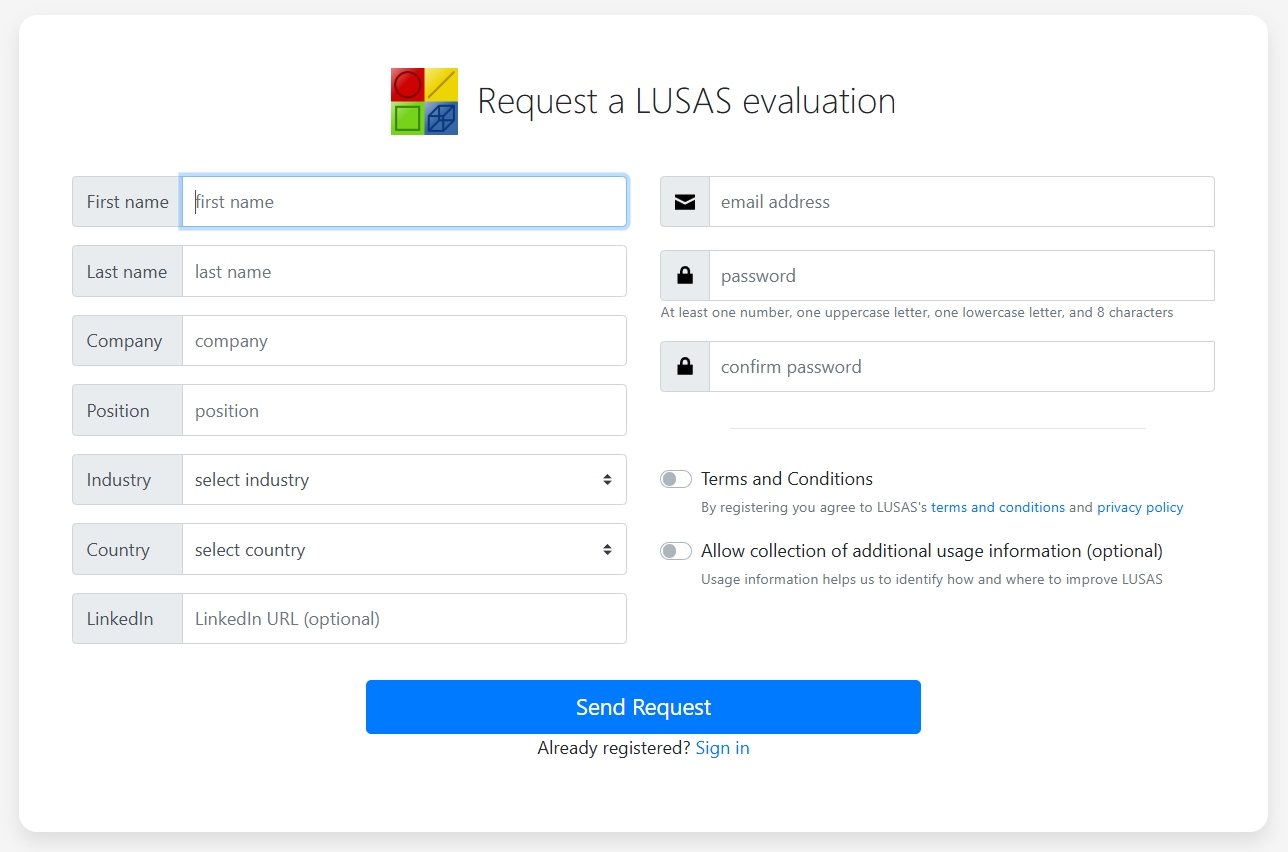Click the 'Terms and Conditions' label text
This screenshot has width=1288, height=852.
pos(787,479)
